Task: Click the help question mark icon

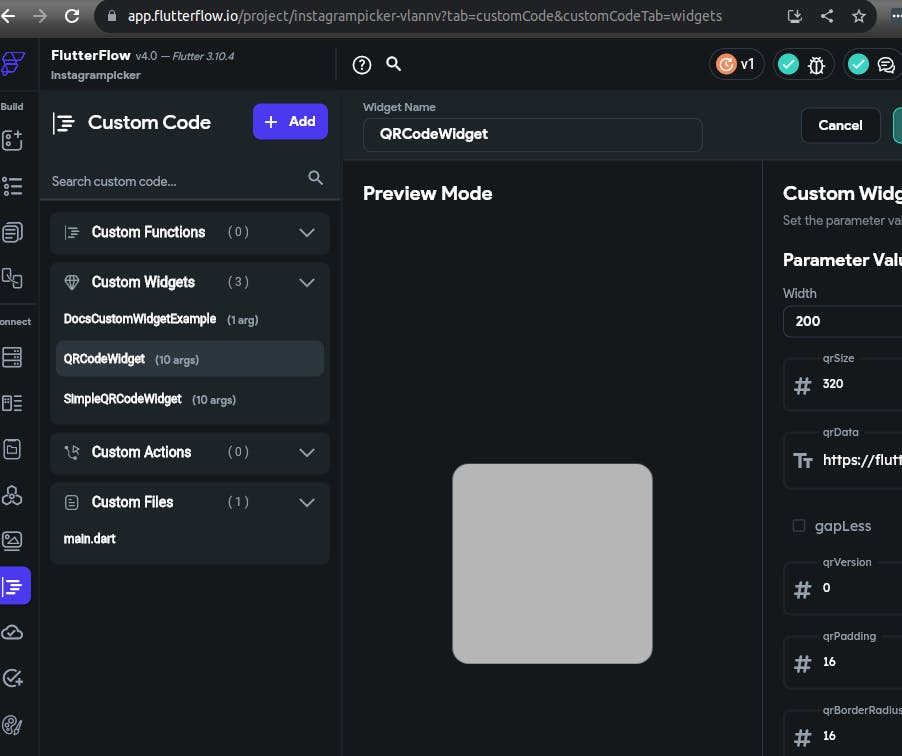Action: 362,65
